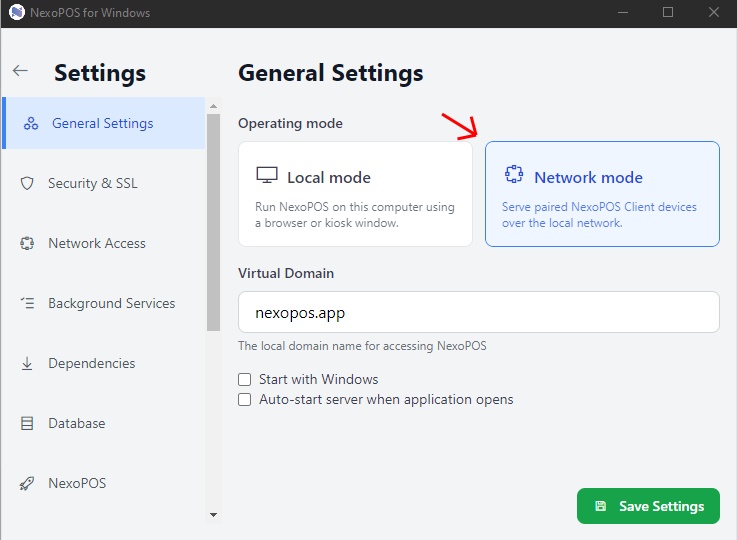Go to Network Access settings

104,243
